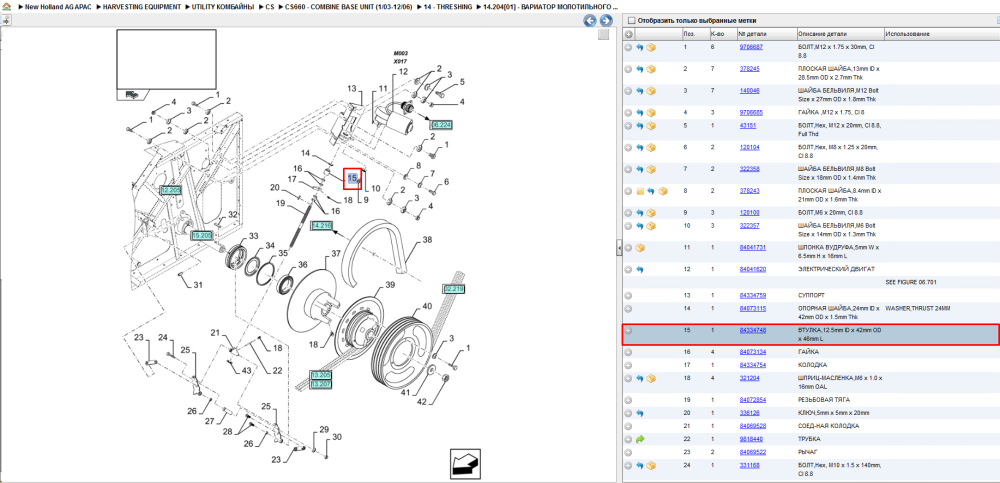The image size is (1000, 483).
Task: Click the plus icon in the table header
Action: 629,34
